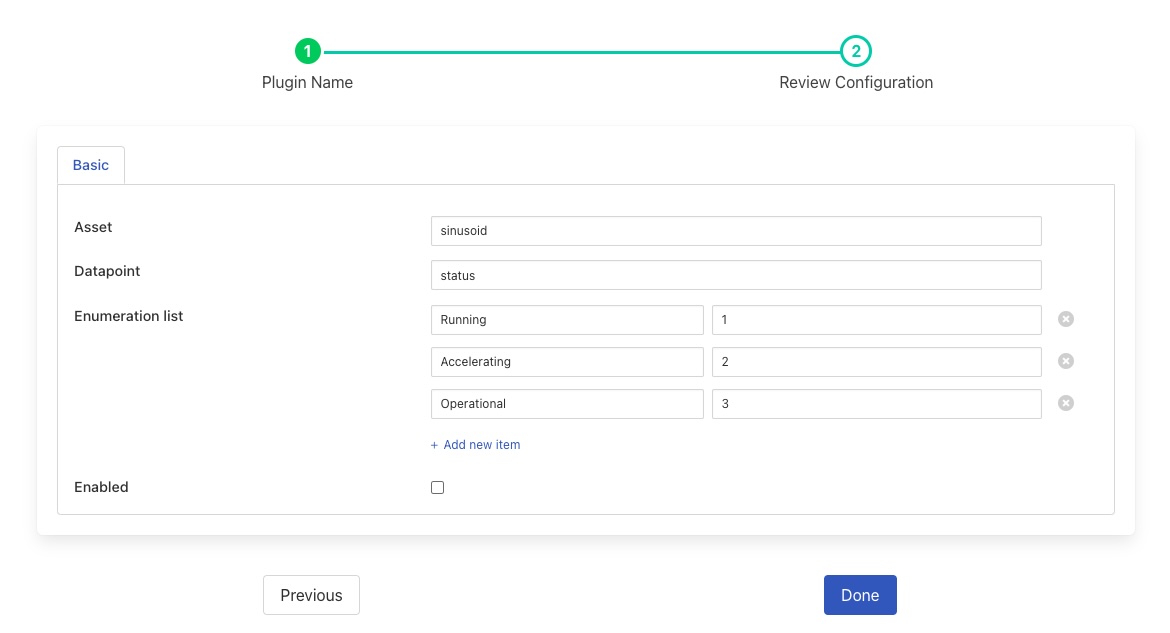This screenshot has height=633, width=1170.
Task: Switch to the Basic tab
Action: 91,165
